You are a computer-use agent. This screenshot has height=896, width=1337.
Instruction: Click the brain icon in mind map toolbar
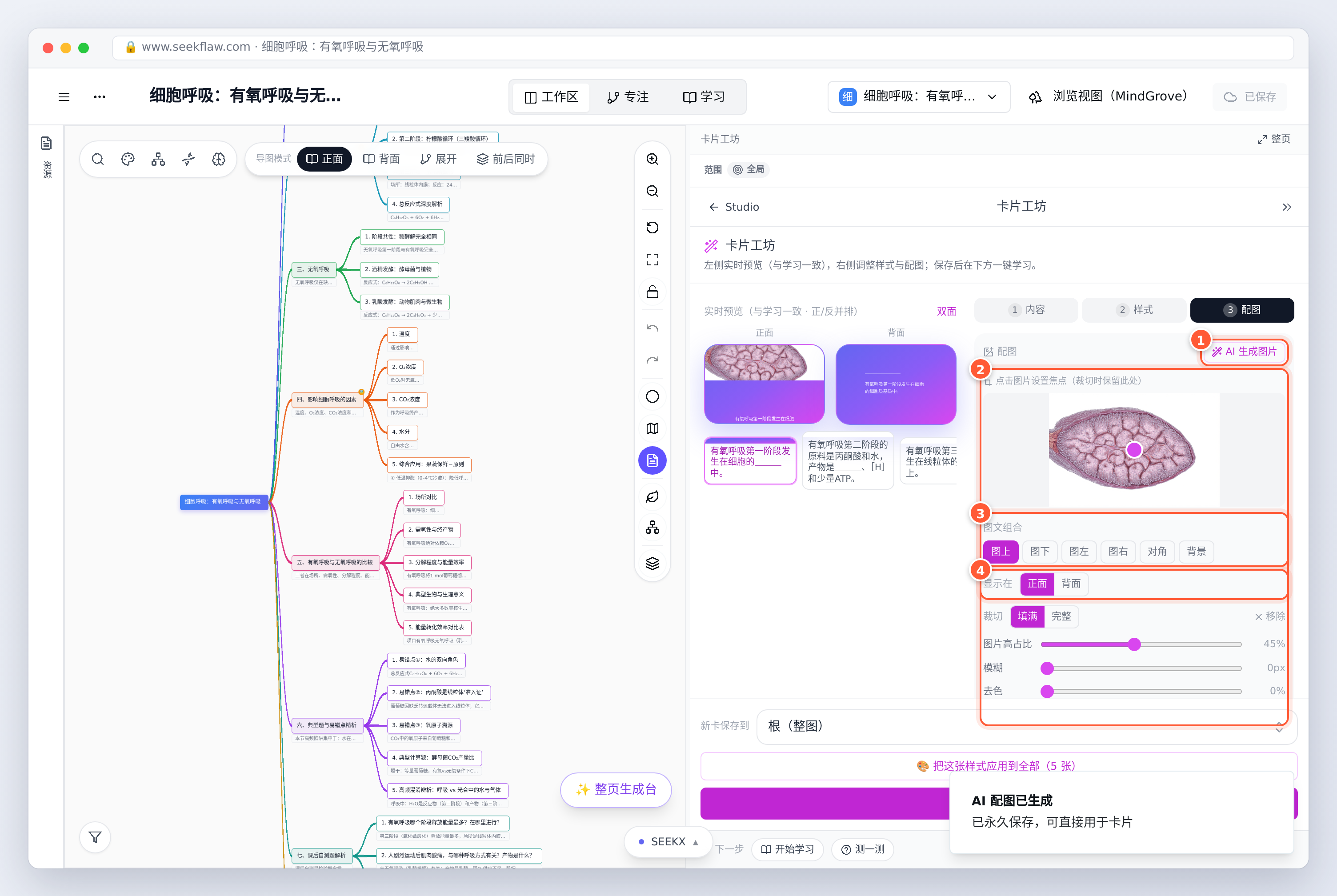(219, 159)
